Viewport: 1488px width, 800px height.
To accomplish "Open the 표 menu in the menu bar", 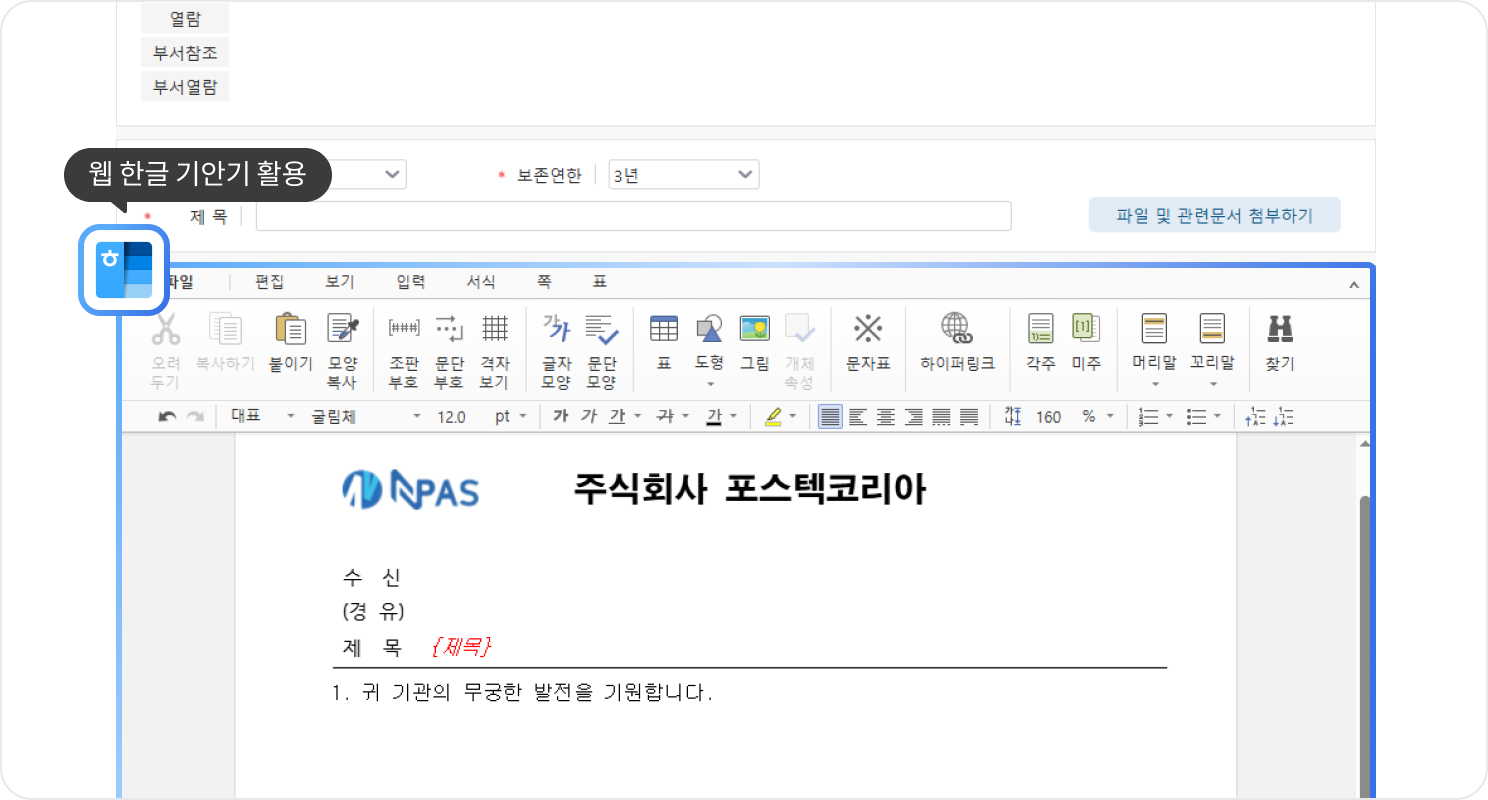I will pyautogui.click(x=600, y=282).
